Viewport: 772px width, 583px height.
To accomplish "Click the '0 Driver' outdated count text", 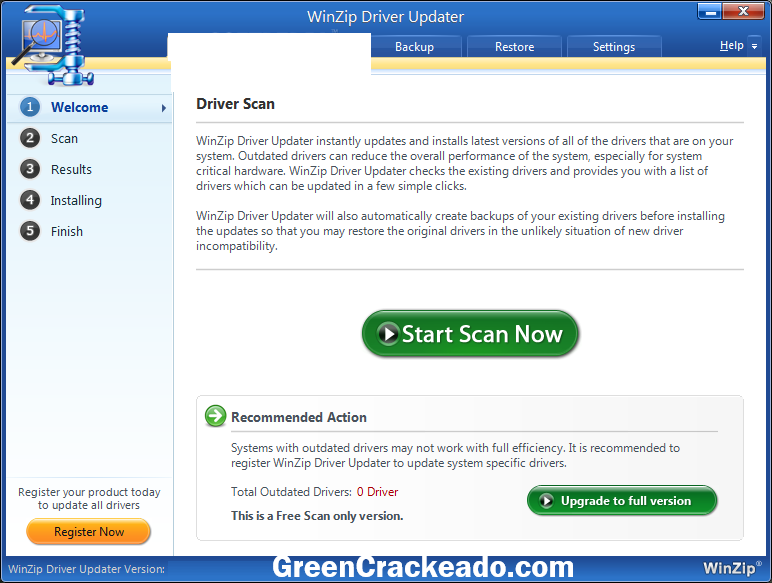I will 377,491.
